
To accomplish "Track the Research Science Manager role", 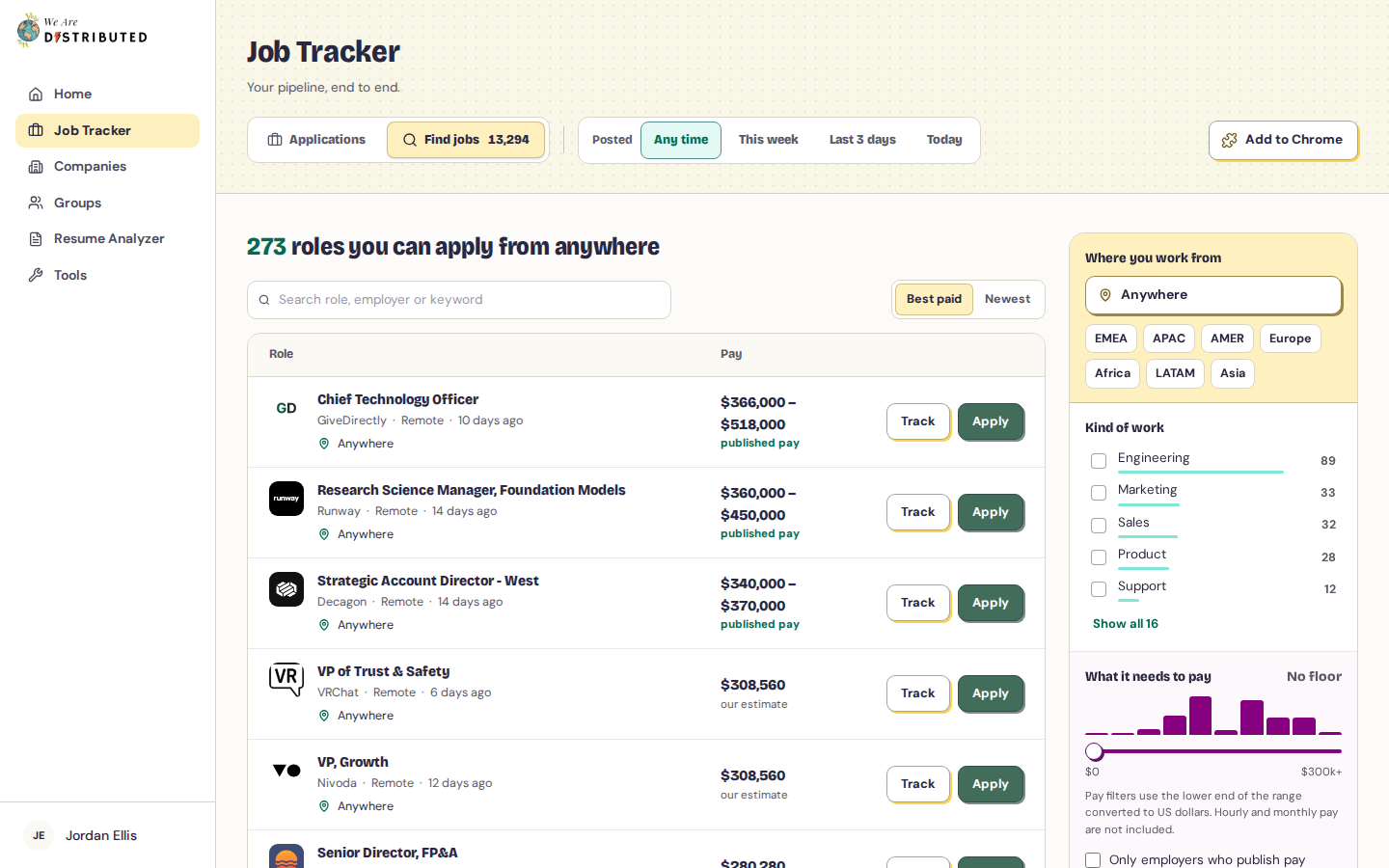I will pyautogui.click(x=918, y=512).
